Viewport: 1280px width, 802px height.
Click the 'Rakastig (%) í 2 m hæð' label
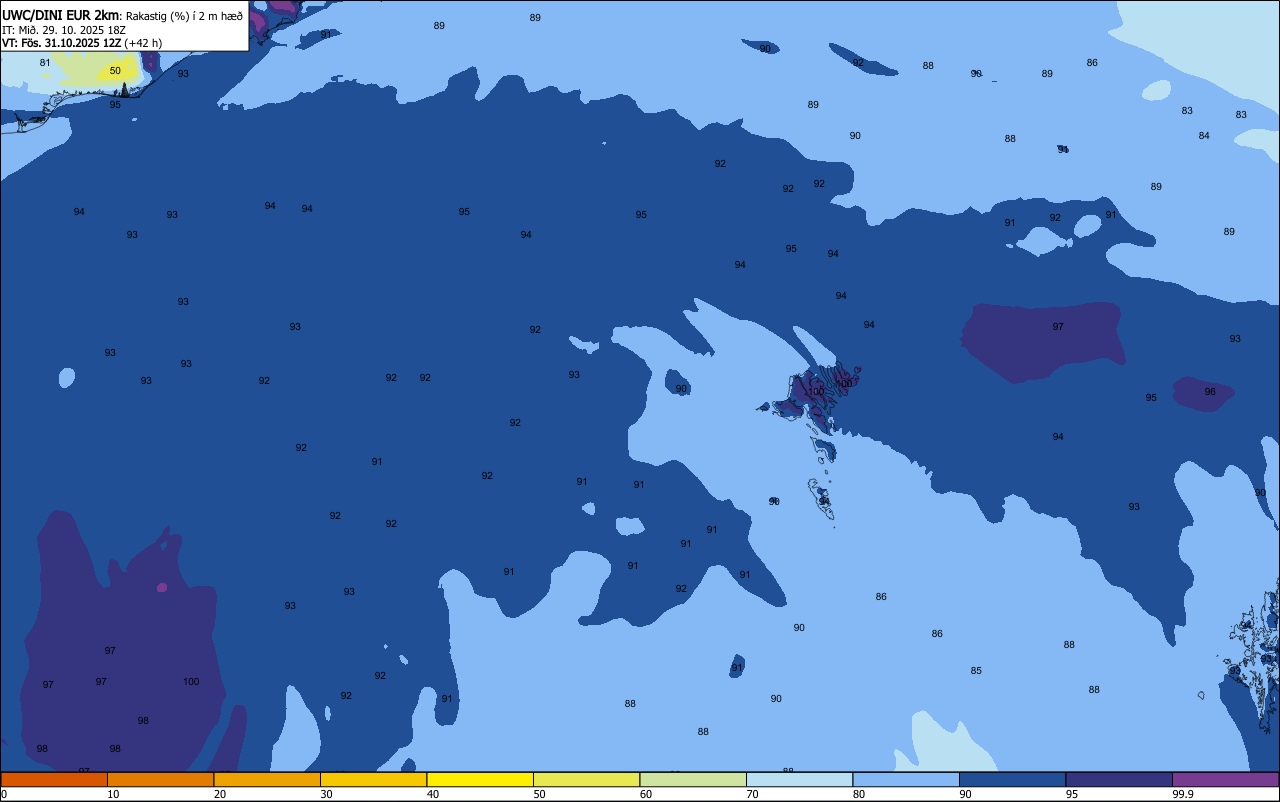(184, 16)
